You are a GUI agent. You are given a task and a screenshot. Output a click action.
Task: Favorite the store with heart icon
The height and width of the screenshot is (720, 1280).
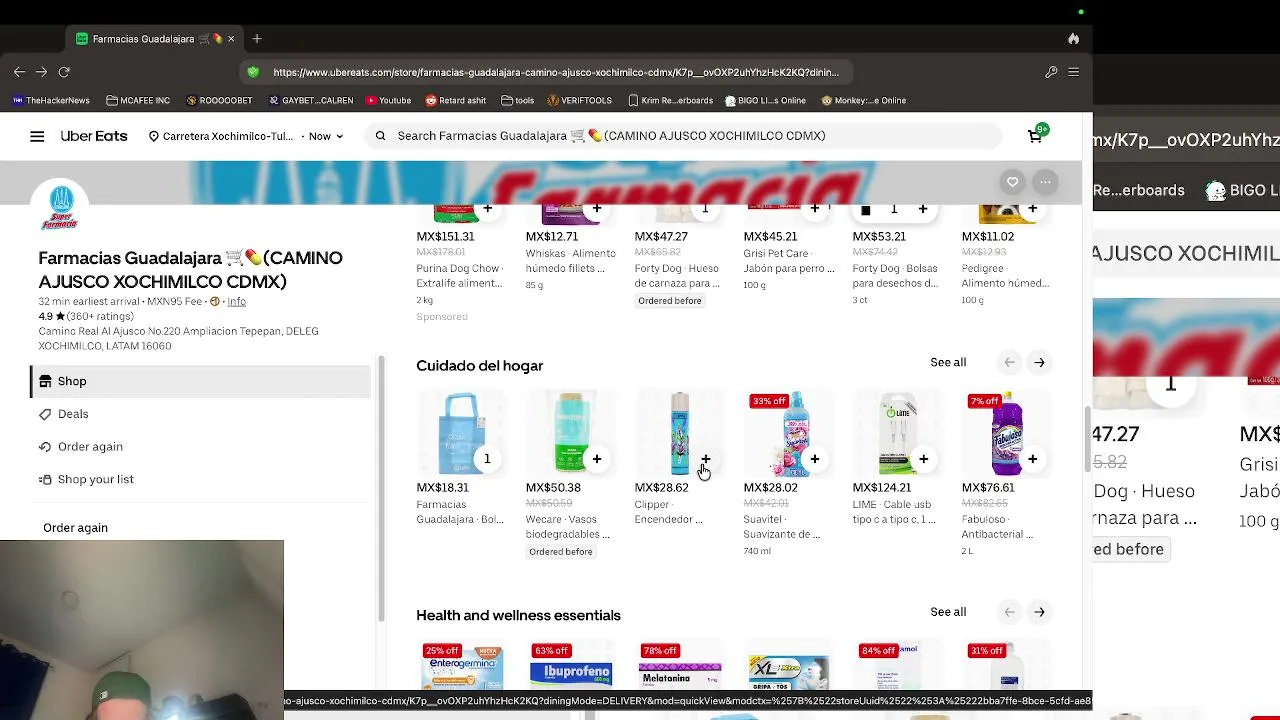tap(1012, 182)
